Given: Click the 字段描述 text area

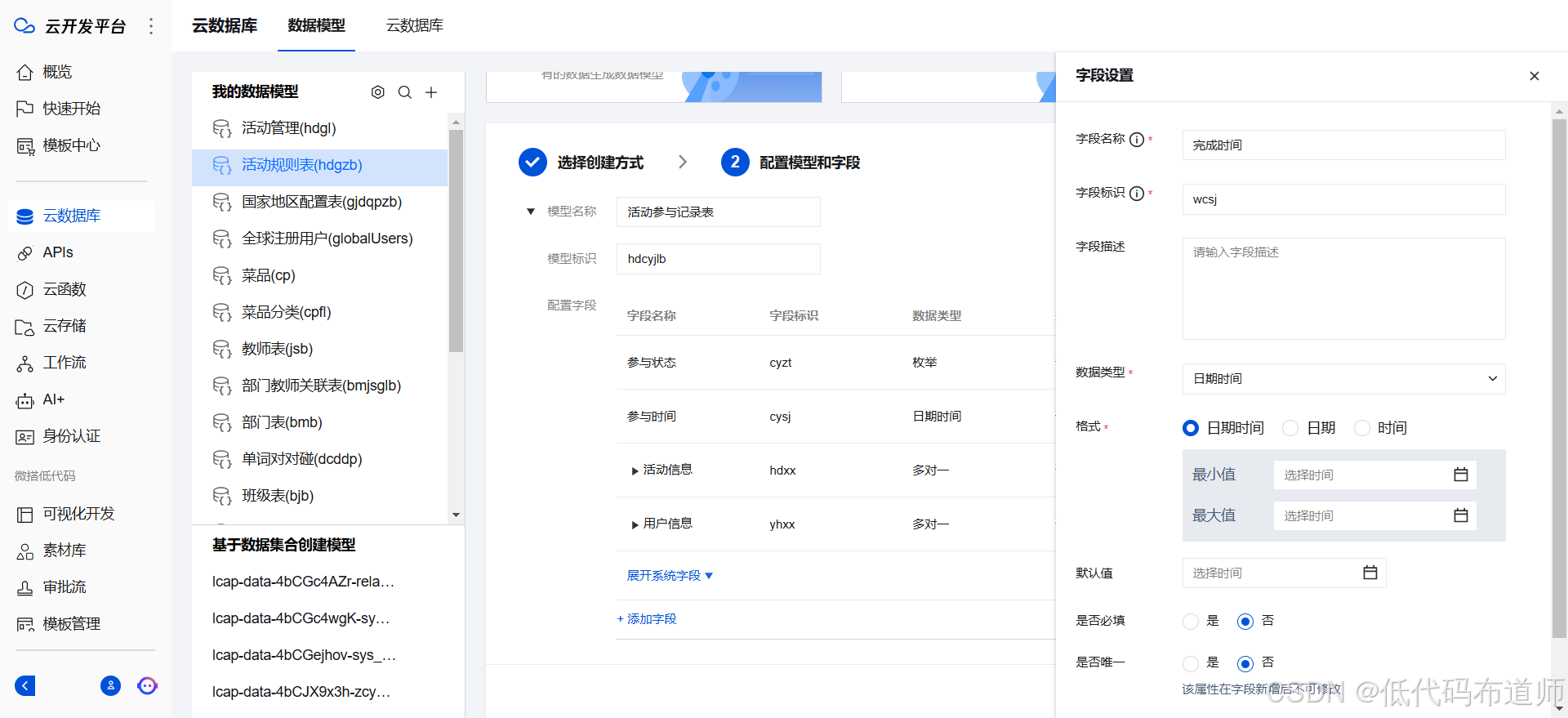Looking at the screenshot, I should tap(1343, 288).
